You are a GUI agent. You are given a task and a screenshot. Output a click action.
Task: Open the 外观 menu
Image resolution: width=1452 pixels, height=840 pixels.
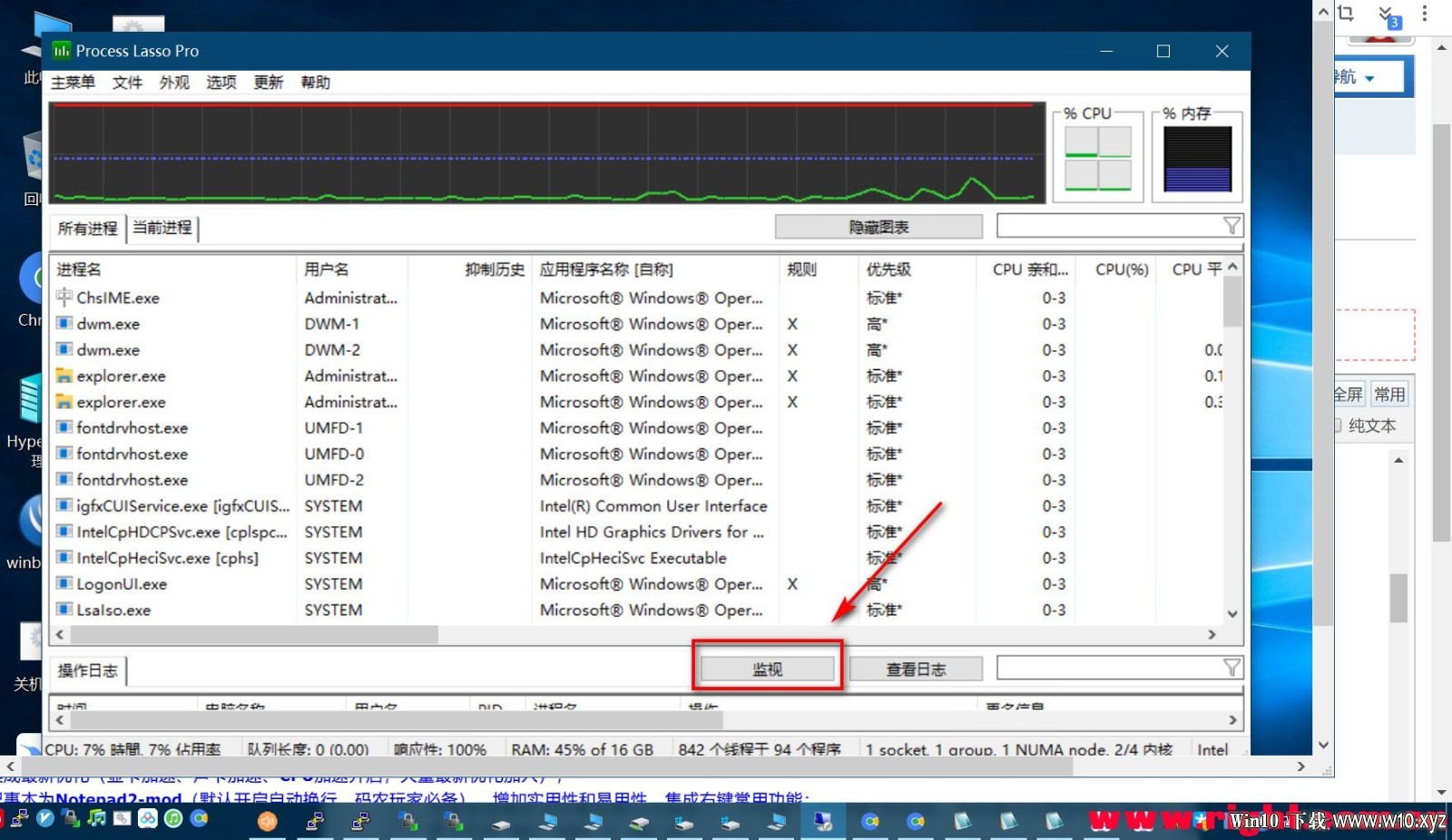tap(174, 83)
